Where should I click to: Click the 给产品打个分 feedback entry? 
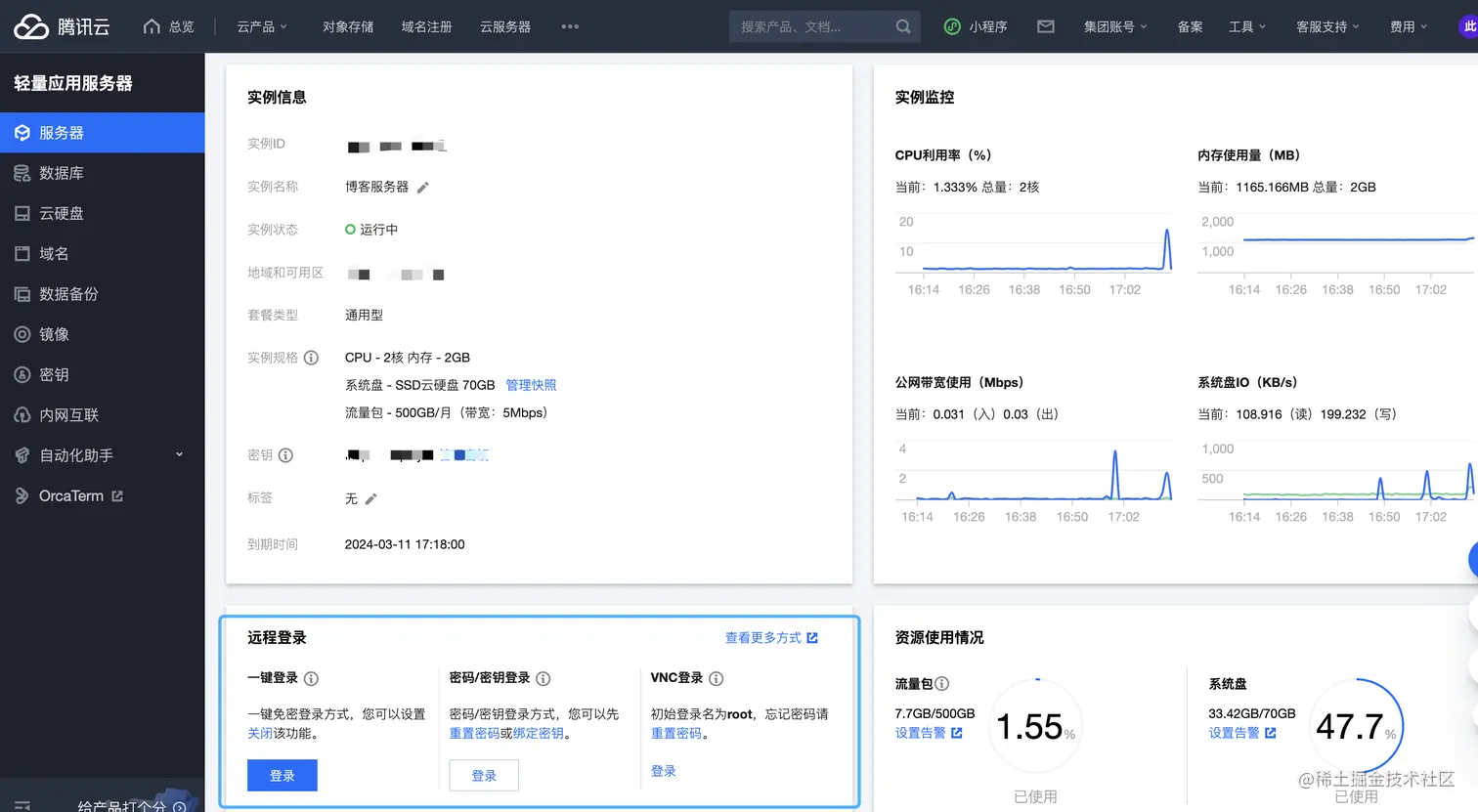pos(132,805)
